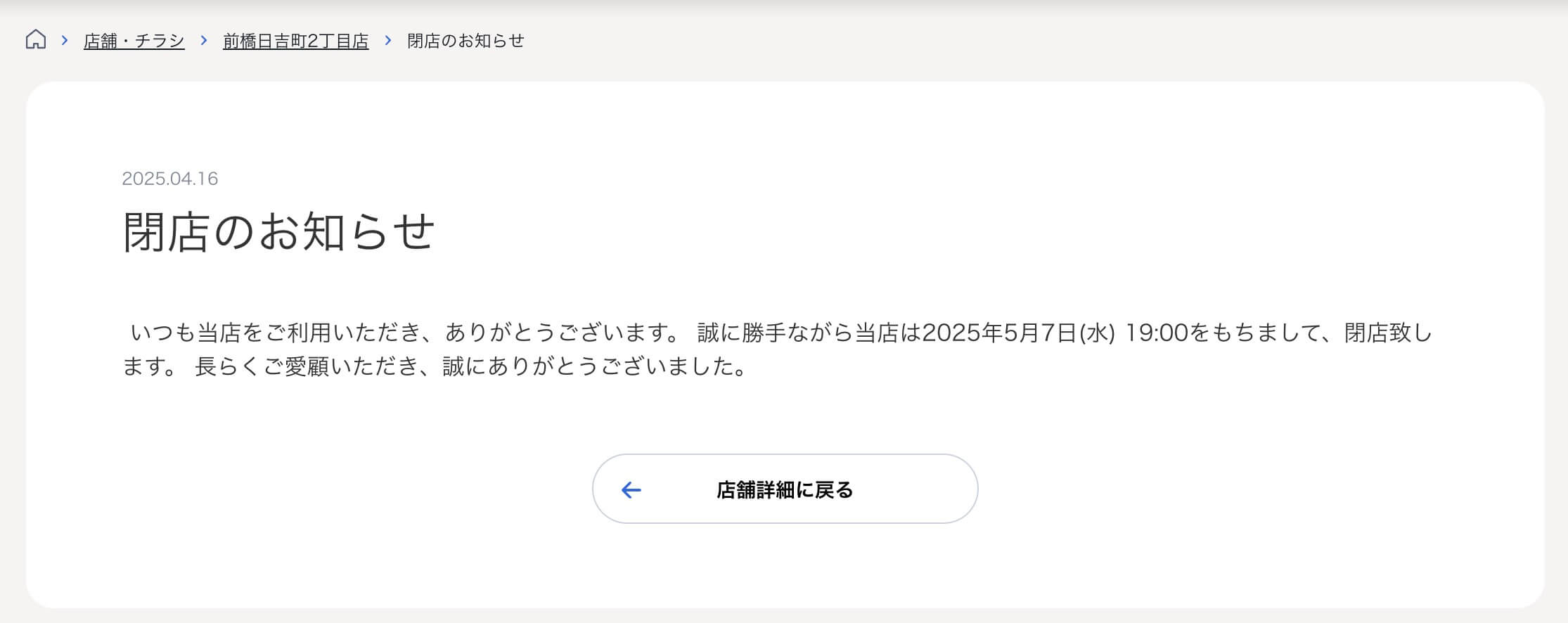Screen dimensions: 1568x623
Task: Click the 2025年5月7日(水) closing date text
Action: pyautogui.click(x=1018, y=333)
